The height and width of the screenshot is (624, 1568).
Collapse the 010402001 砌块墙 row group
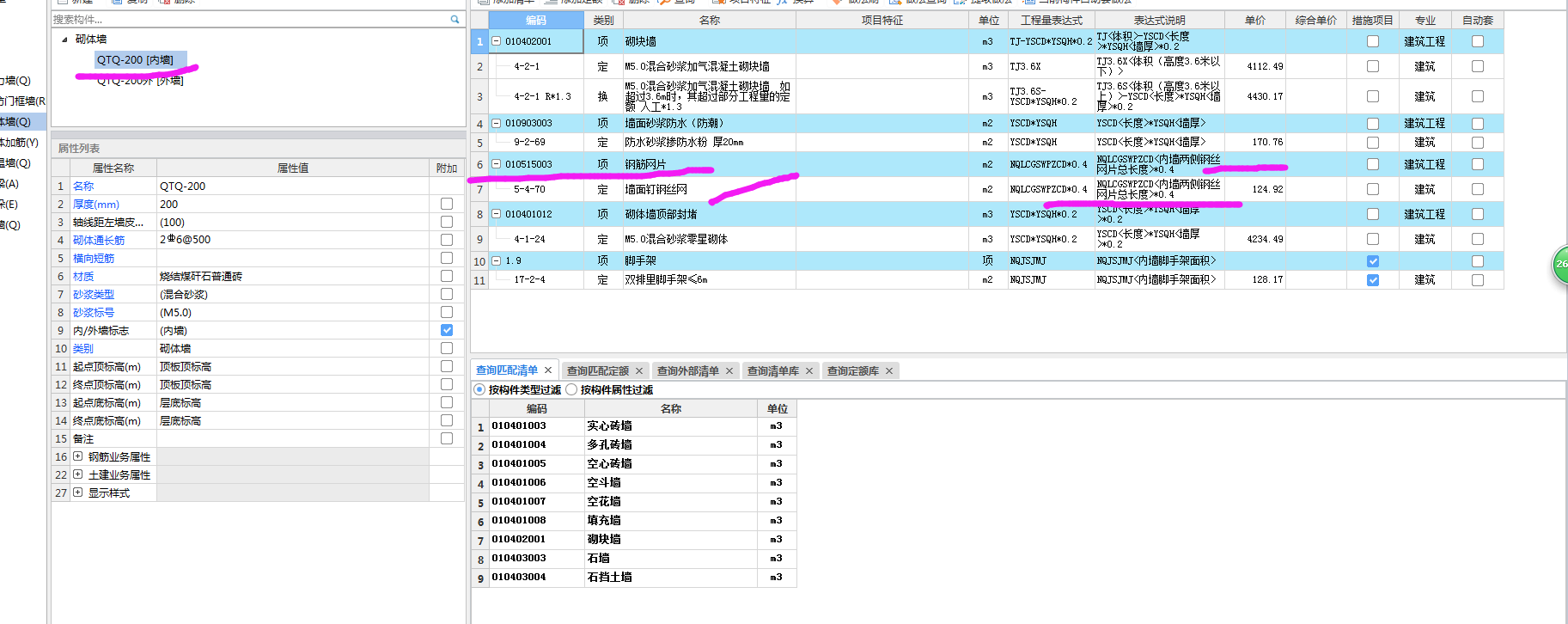pyautogui.click(x=497, y=41)
